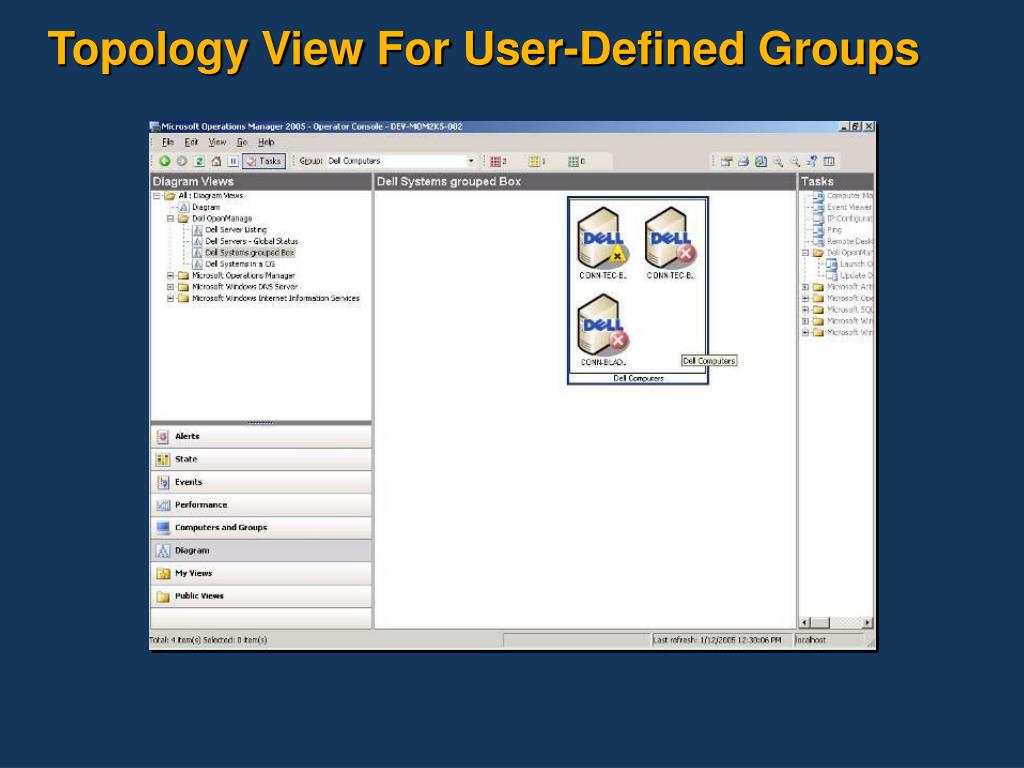Open the File menu
1024x768 pixels.
(x=168, y=142)
